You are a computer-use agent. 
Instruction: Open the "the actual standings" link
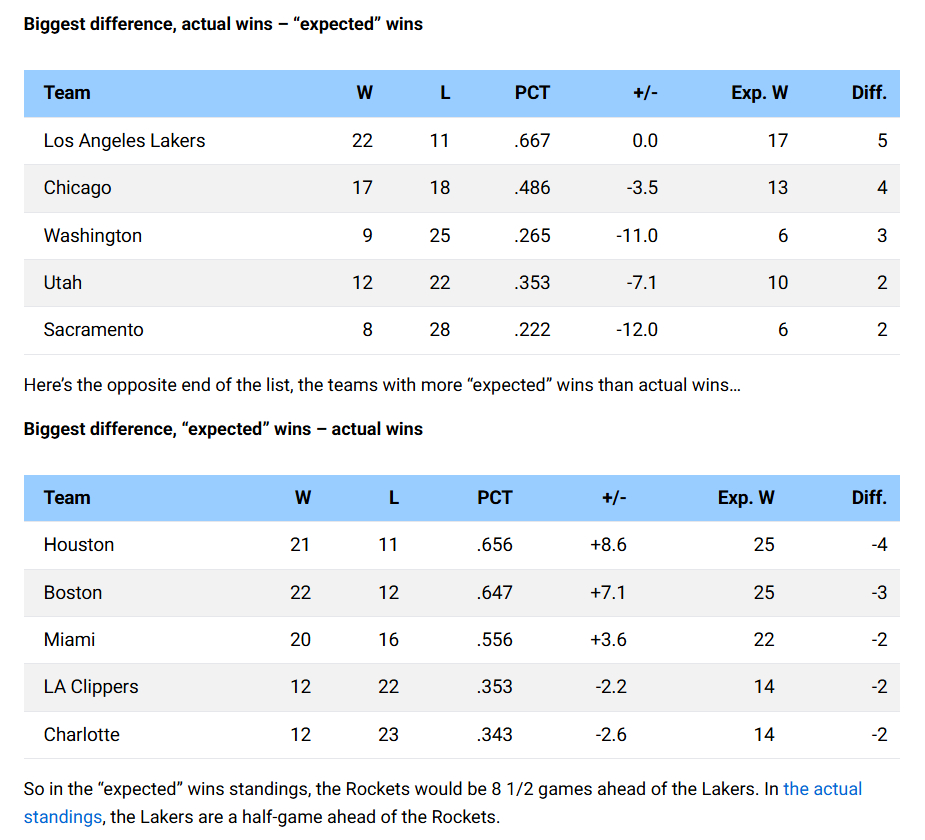pos(822,789)
